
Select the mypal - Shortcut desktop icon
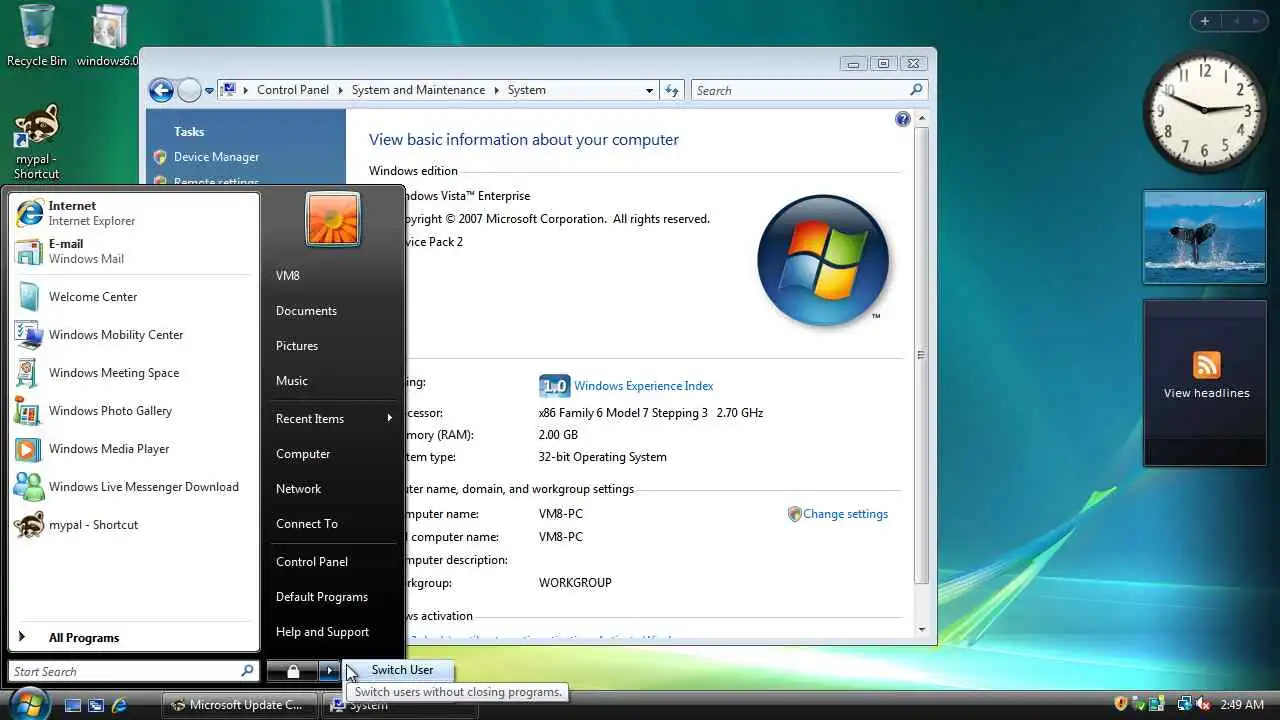(x=37, y=142)
